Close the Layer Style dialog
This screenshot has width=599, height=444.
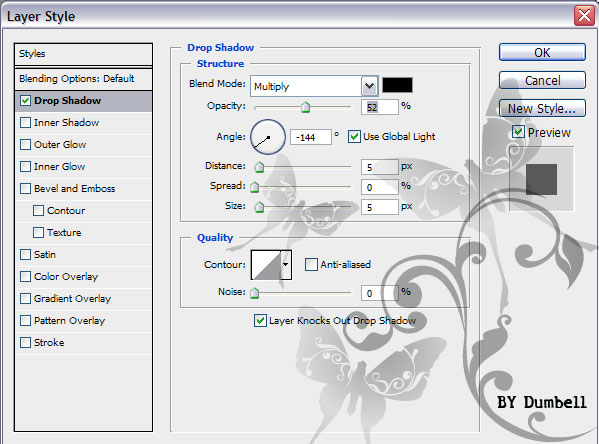pyautogui.click(x=584, y=16)
